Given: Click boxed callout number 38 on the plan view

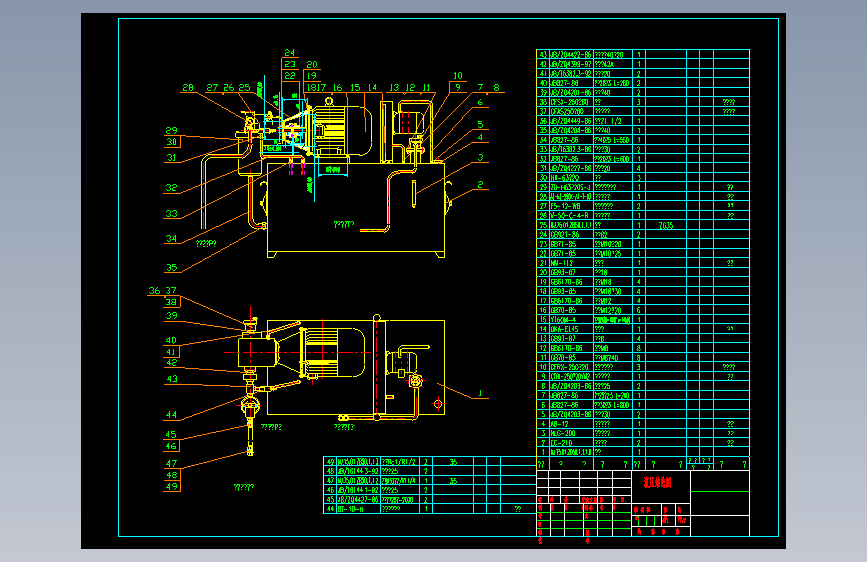Looking at the screenshot, I should click(x=172, y=302).
